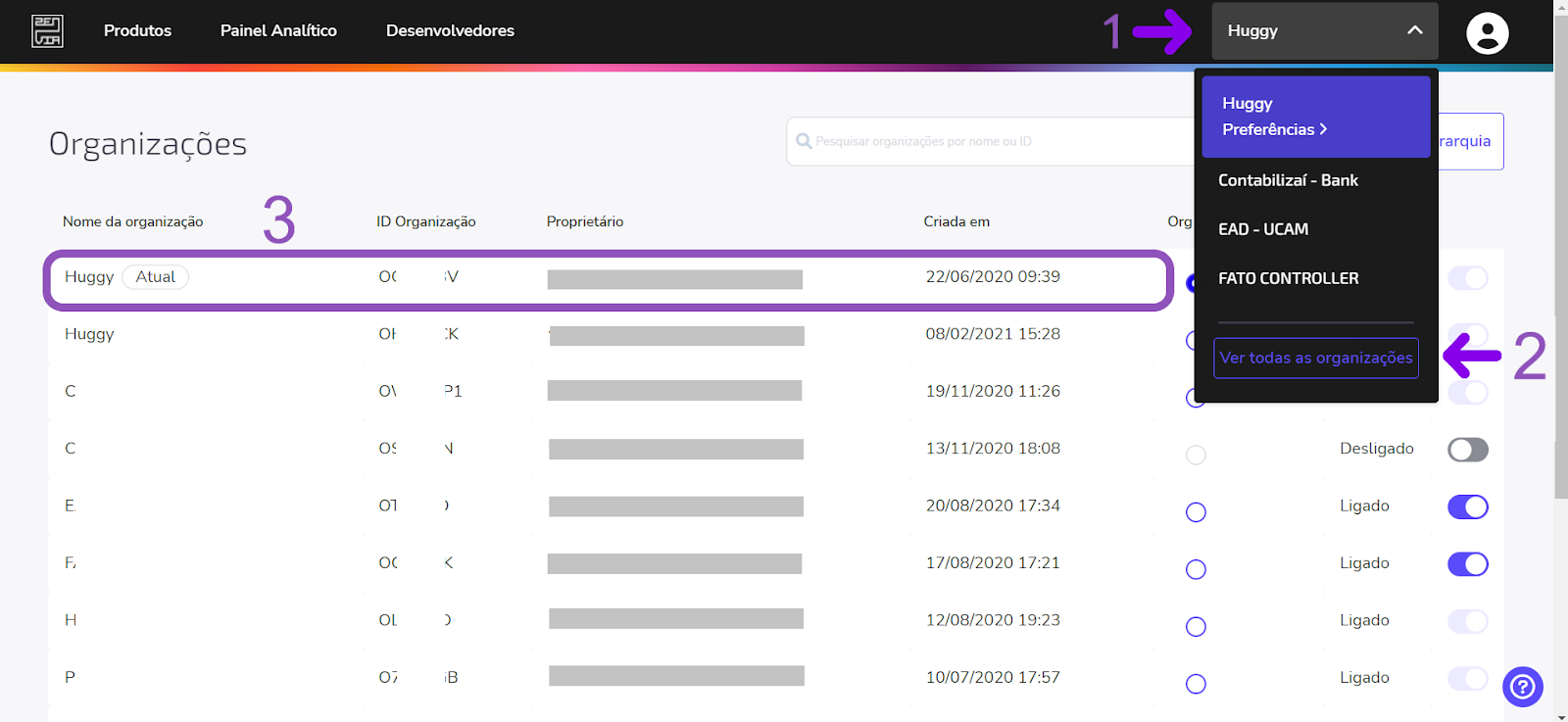Click the ID Organização column header
The height and width of the screenshot is (722, 1568).
point(426,221)
